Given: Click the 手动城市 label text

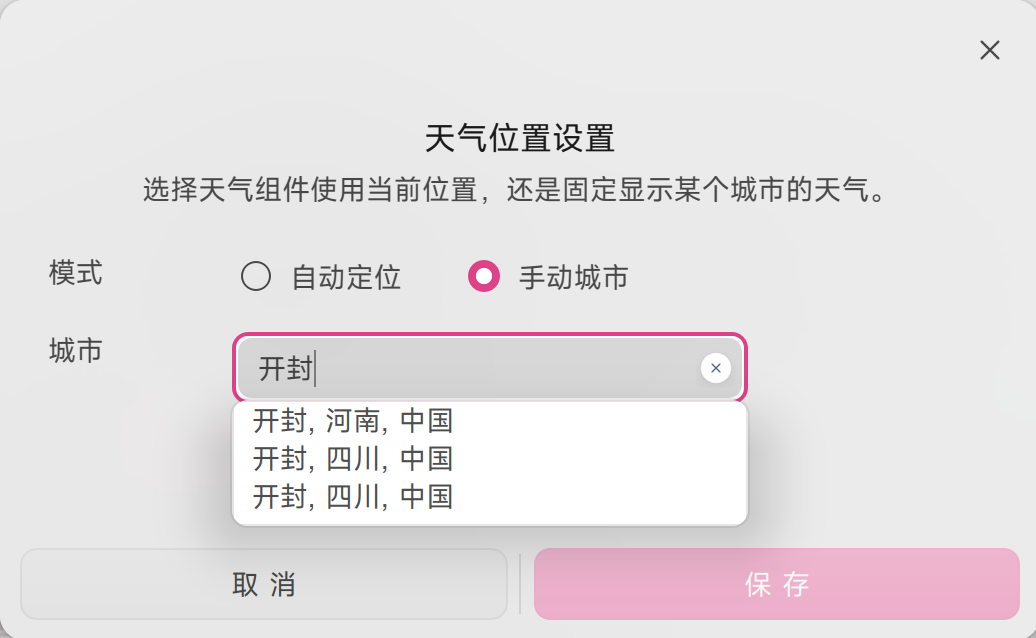Looking at the screenshot, I should click(x=573, y=277).
